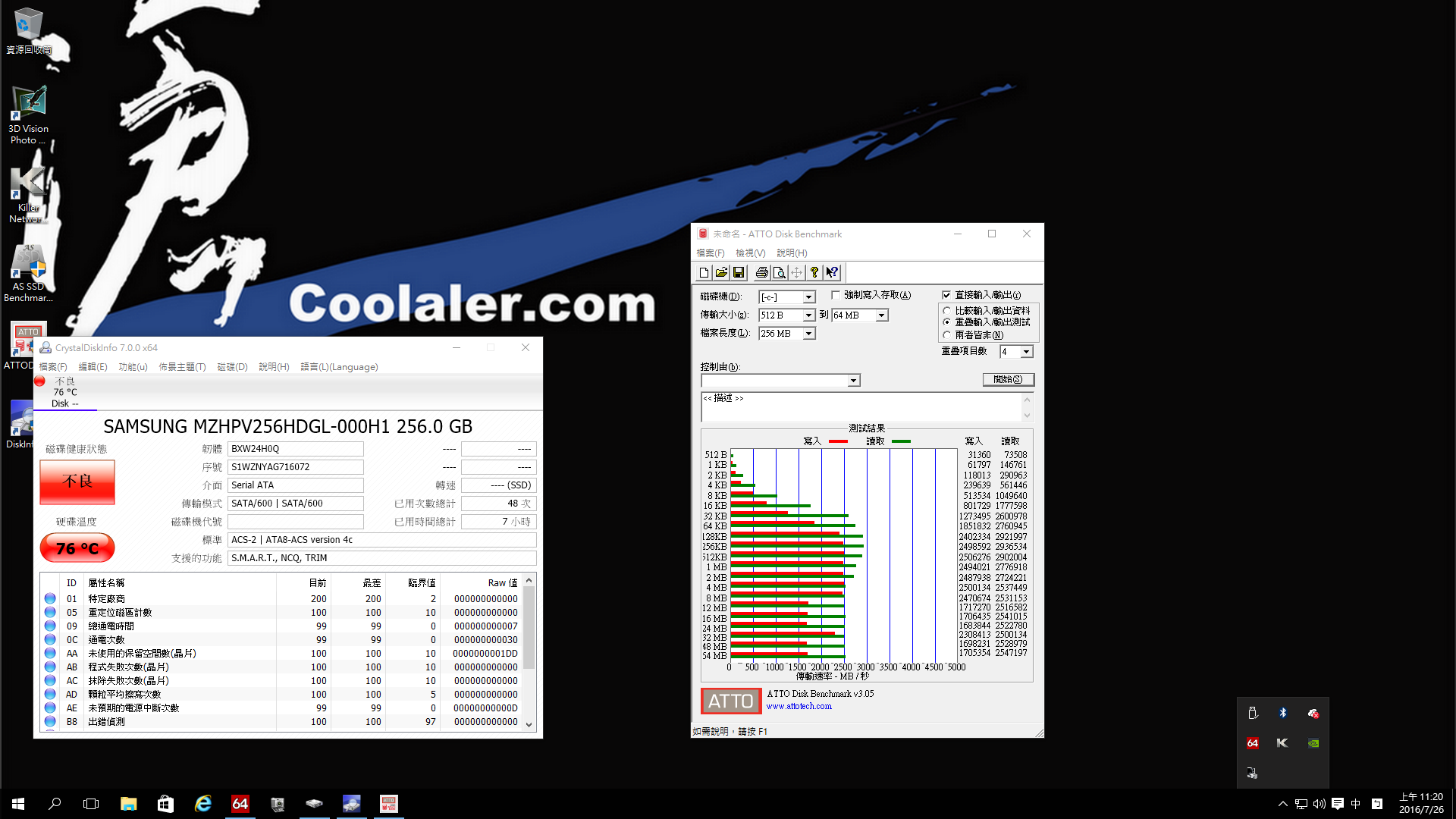This screenshot has width=1456, height=819.
Task: Open 檔案長度 256 MB dropdown
Action: click(x=808, y=334)
